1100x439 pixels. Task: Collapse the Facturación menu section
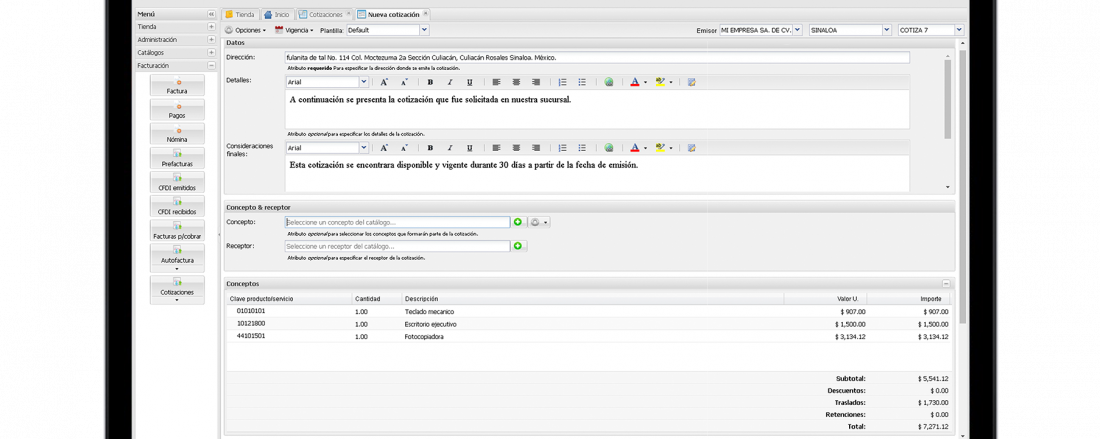[x=211, y=66]
